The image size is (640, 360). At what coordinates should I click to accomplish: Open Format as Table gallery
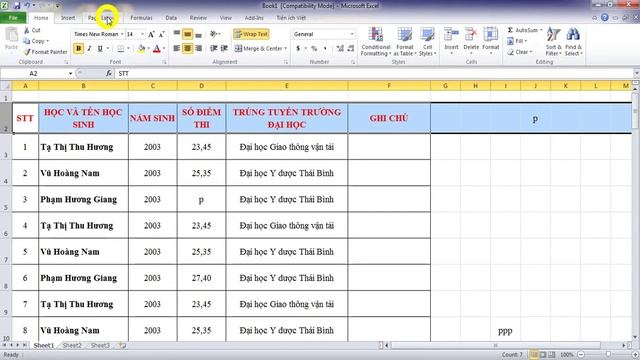(x=405, y=42)
